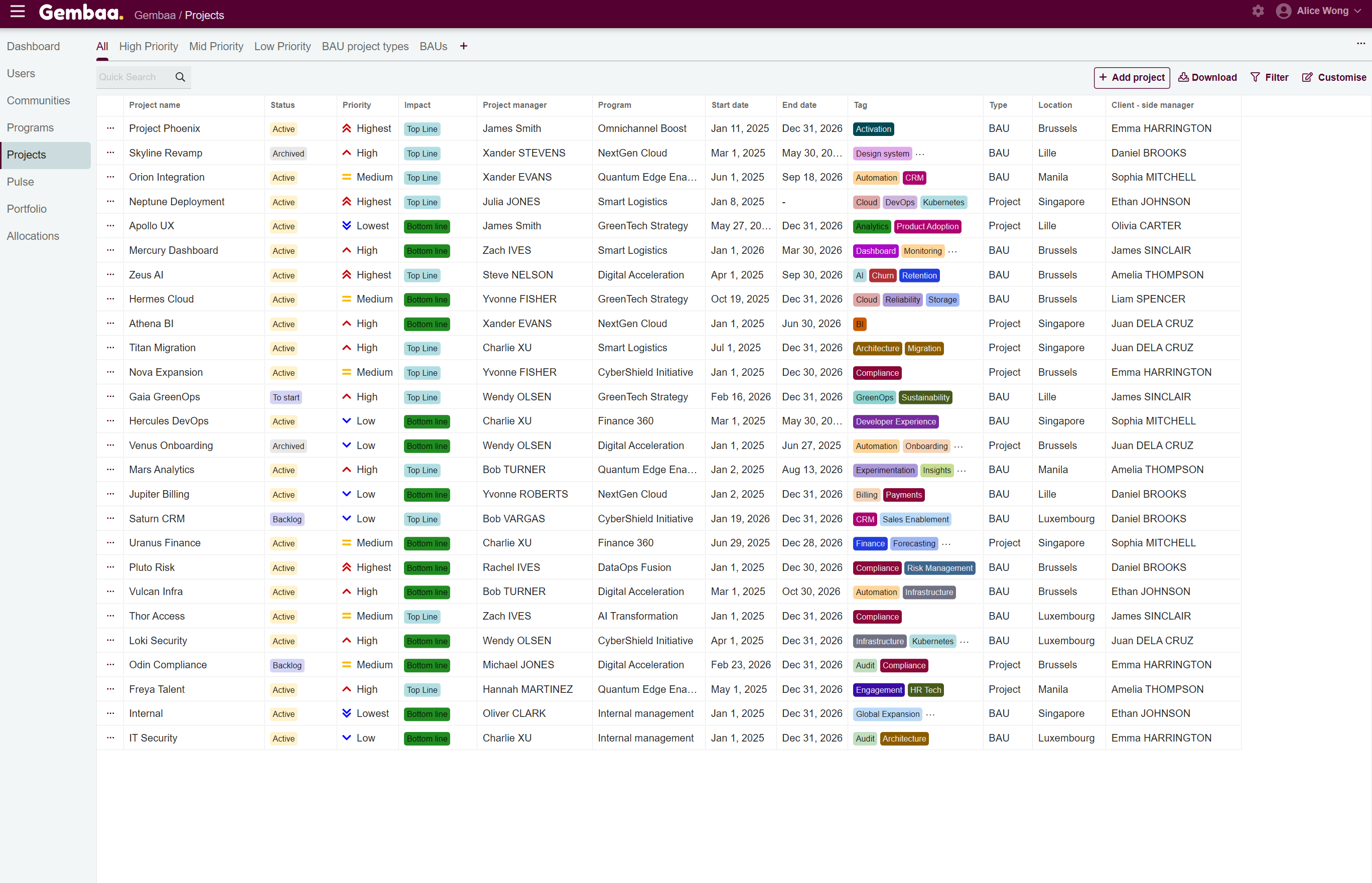This screenshot has height=883, width=1372.
Task: Click the search magnifier icon
Action: (180, 77)
